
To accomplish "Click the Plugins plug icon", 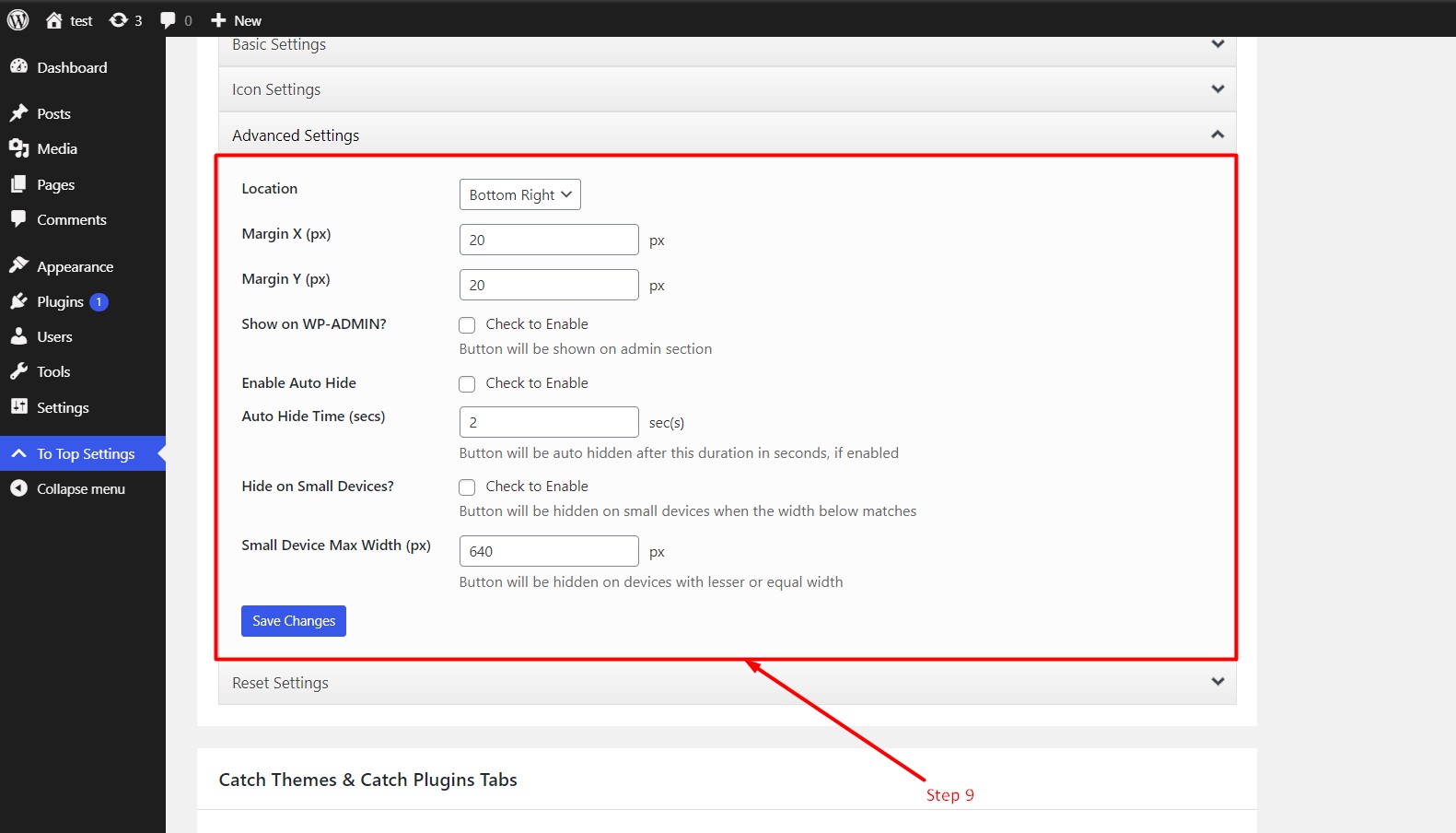I will coord(18,301).
